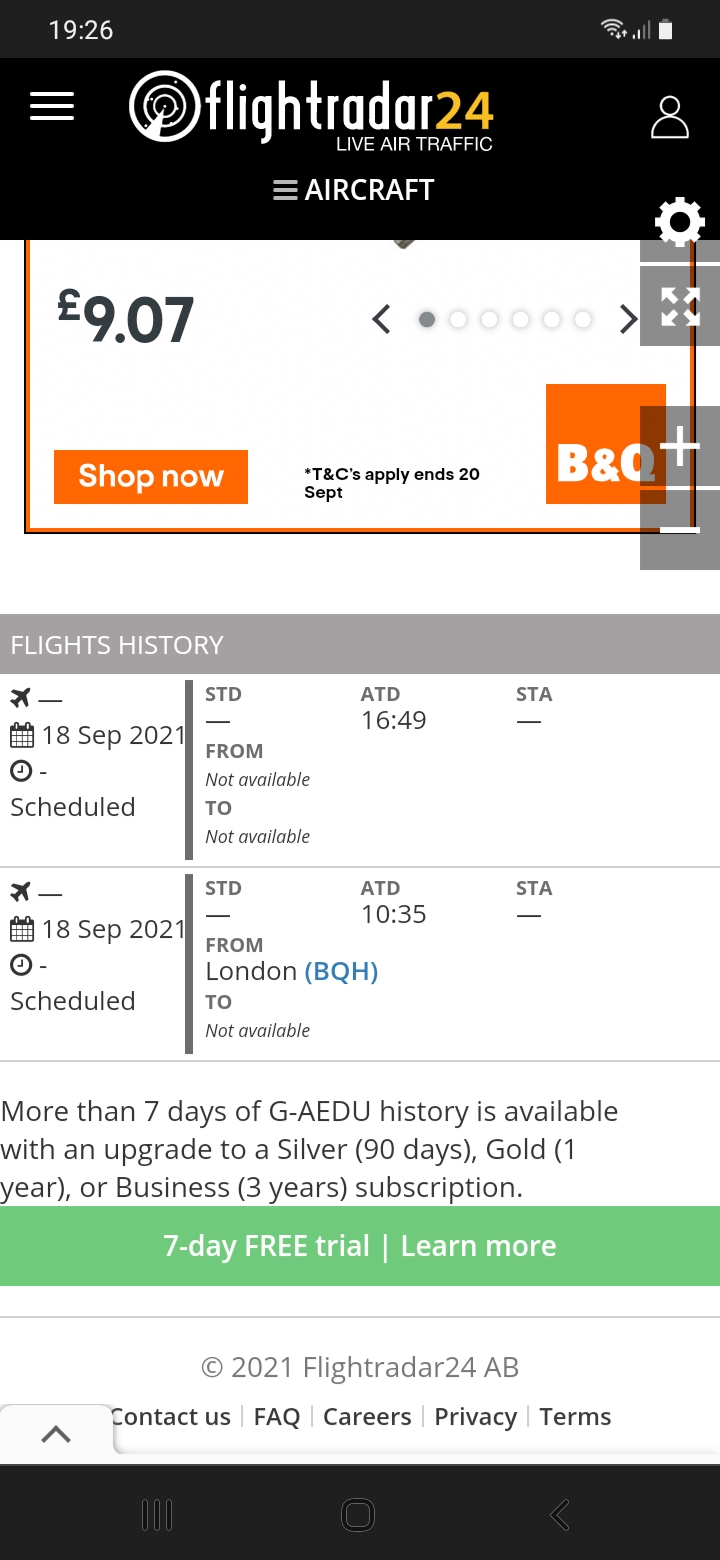The width and height of the screenshot is (720, 1560).
Task: Select the last ad carousel dot
Action: coord(582,320)
